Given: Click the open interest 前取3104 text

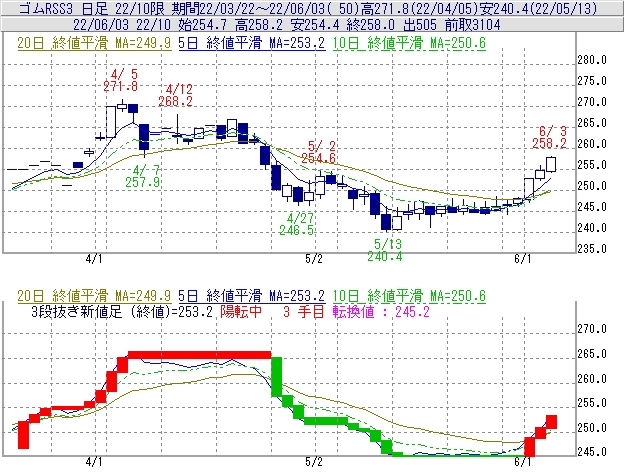Looking at the screenshot, I should [x=472, y=25].
